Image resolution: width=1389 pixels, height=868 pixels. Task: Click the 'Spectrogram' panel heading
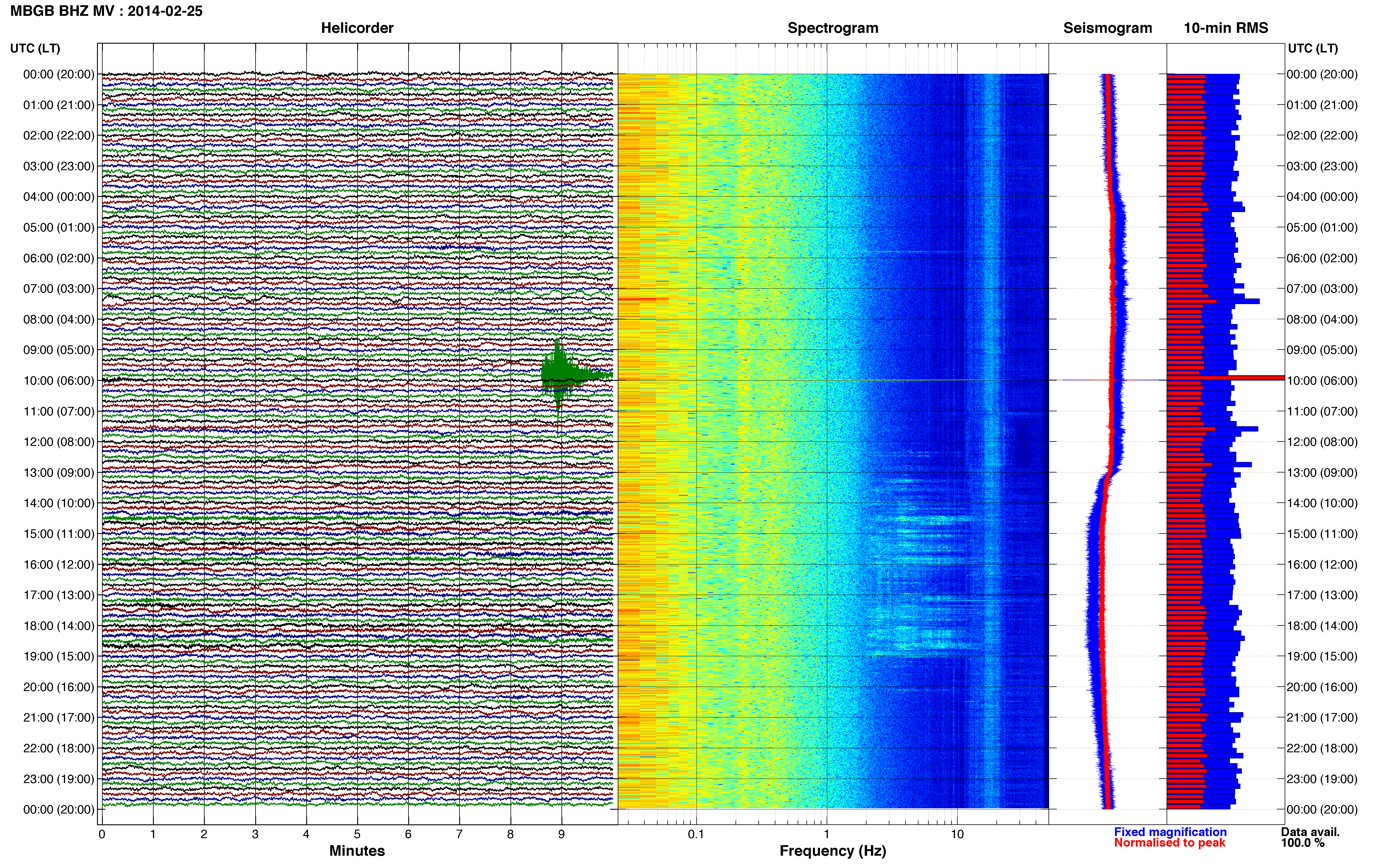833,28
